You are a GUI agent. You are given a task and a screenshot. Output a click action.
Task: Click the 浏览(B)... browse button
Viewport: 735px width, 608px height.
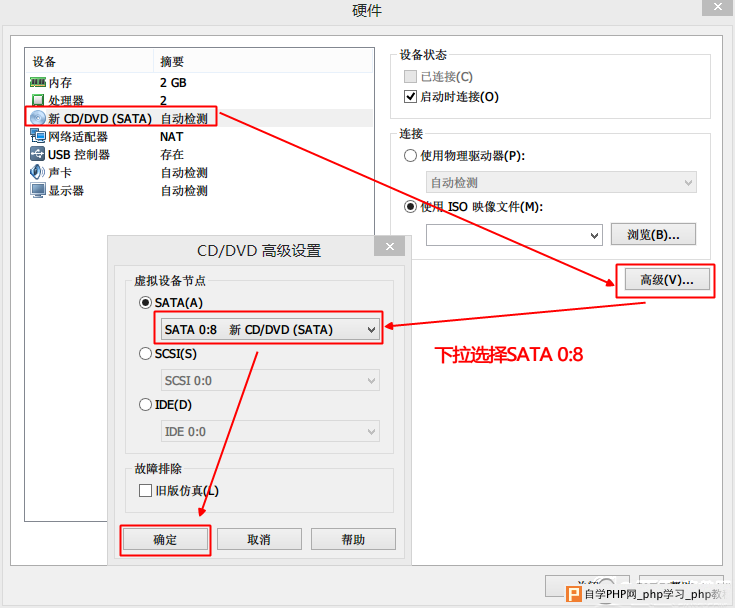pyautogui.click(x=653, y=234)
